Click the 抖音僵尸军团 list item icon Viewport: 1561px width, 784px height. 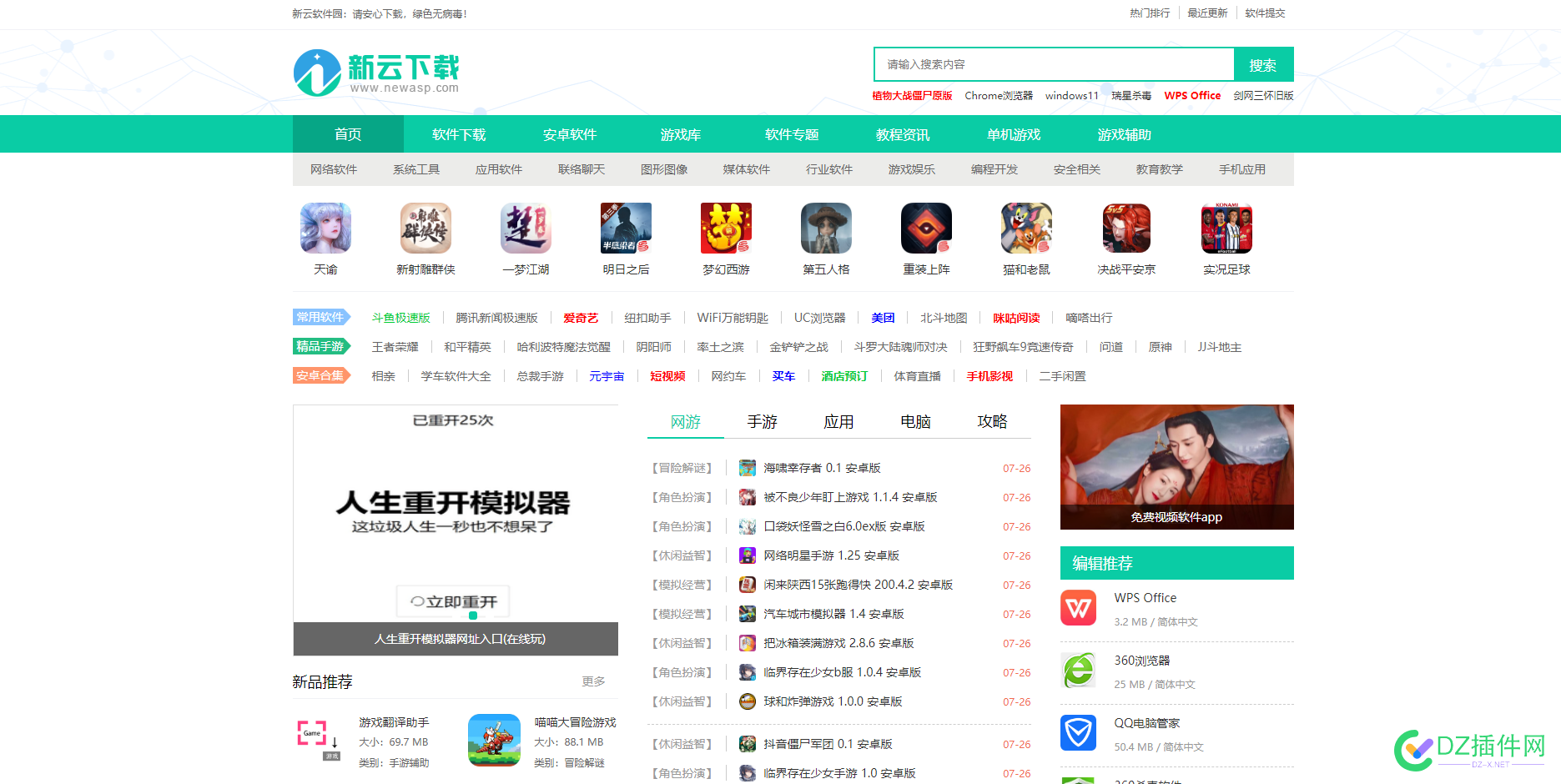coord(748,744)
